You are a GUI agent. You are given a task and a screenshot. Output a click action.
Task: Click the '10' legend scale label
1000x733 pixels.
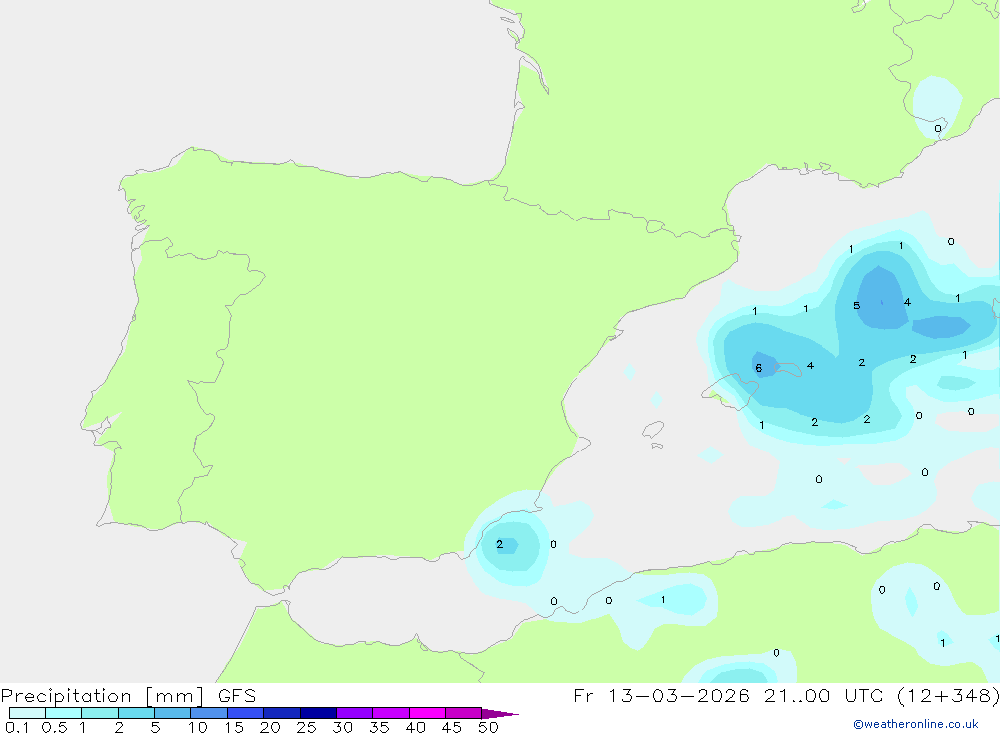[x=198, y=727]
